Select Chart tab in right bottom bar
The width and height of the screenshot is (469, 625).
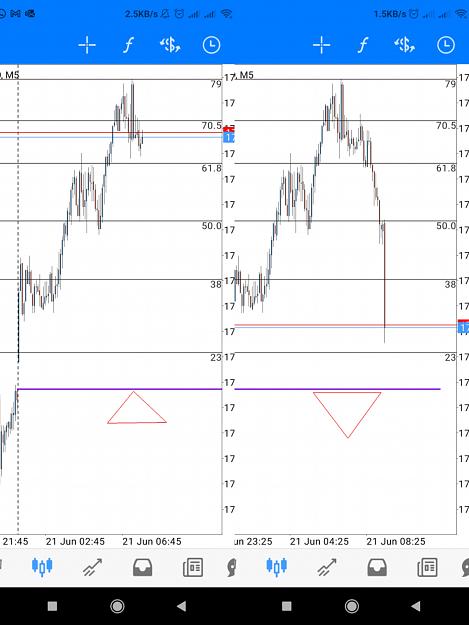[276, 566]
